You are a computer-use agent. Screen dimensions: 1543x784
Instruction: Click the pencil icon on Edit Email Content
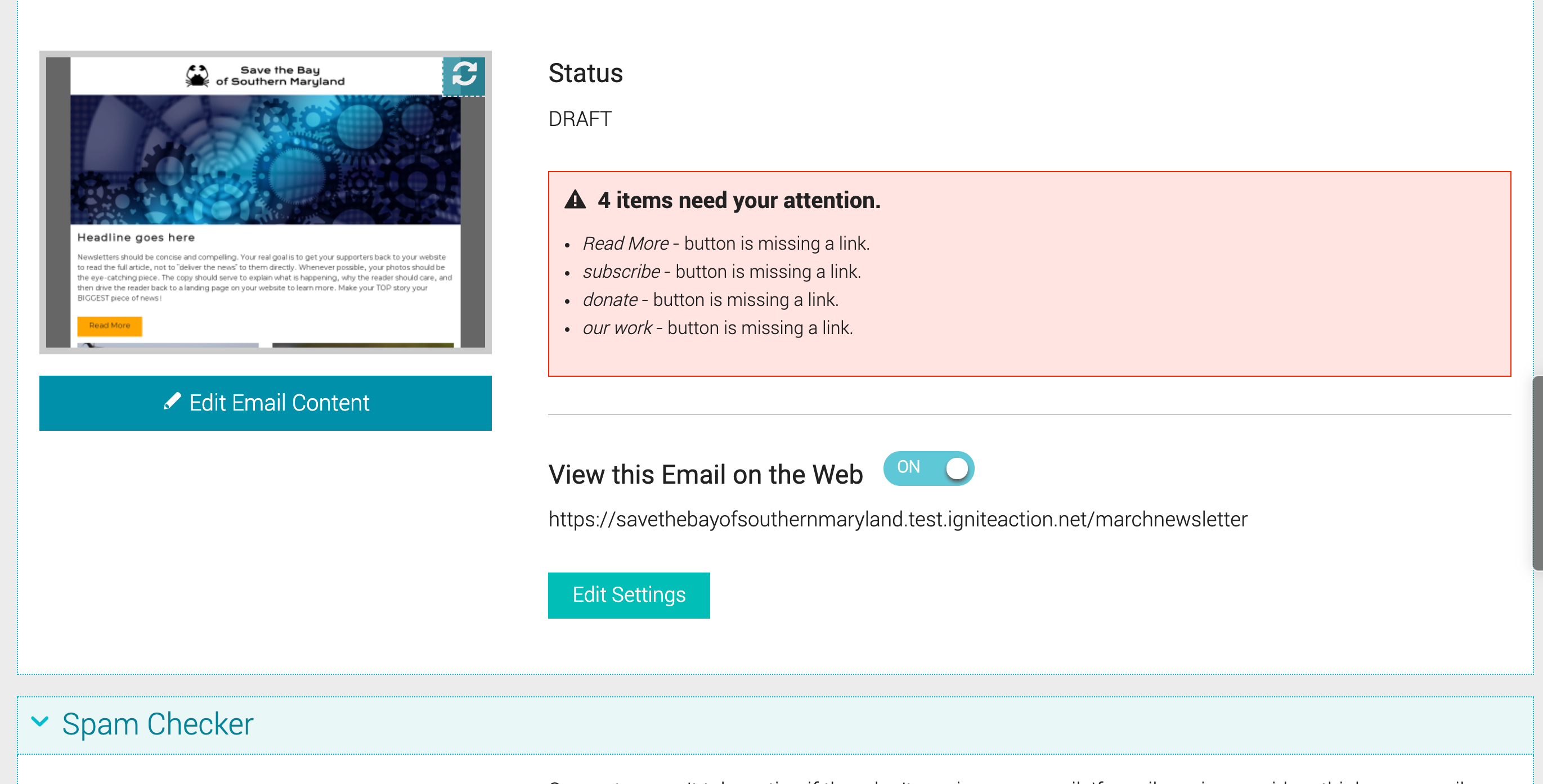coord(173,402)
